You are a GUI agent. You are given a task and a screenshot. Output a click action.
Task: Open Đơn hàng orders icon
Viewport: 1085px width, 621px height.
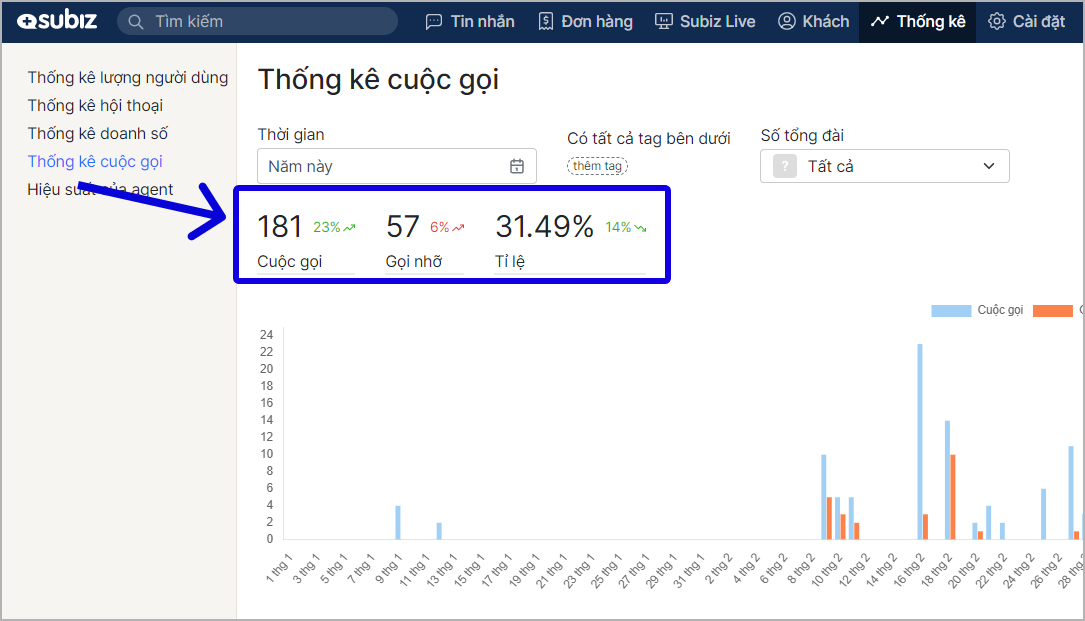[546, 21]
